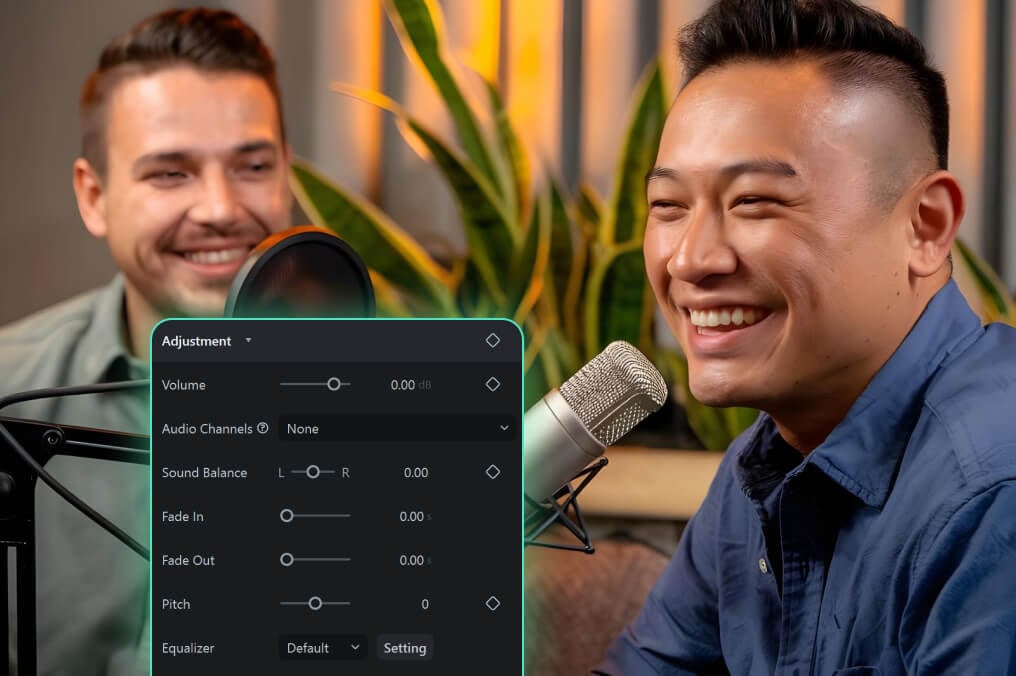Expand the Adjustment header dropdown arrow
Screen dimensions: 1016x676
tap(247, 340)
